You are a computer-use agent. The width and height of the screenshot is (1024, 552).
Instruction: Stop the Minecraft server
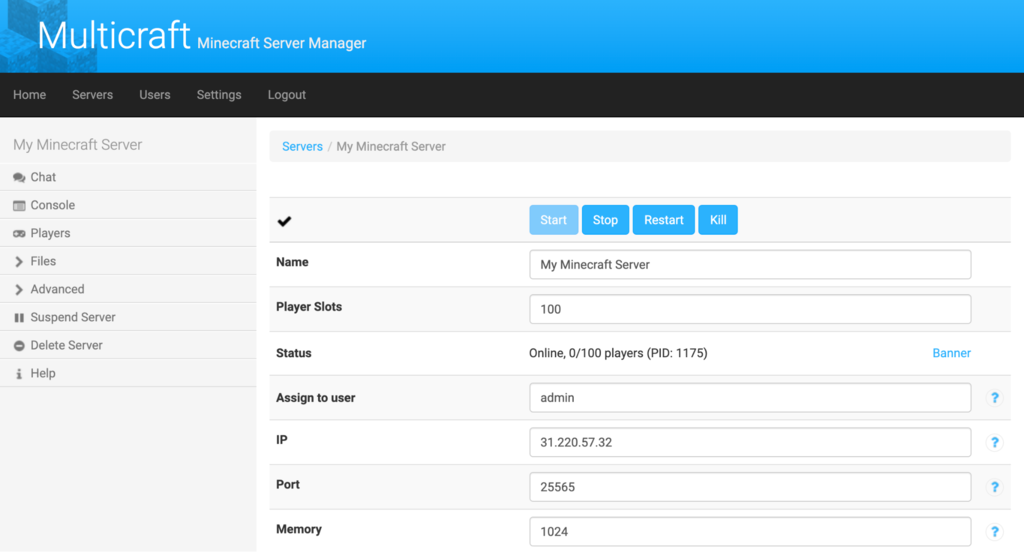tap(605, 220)
